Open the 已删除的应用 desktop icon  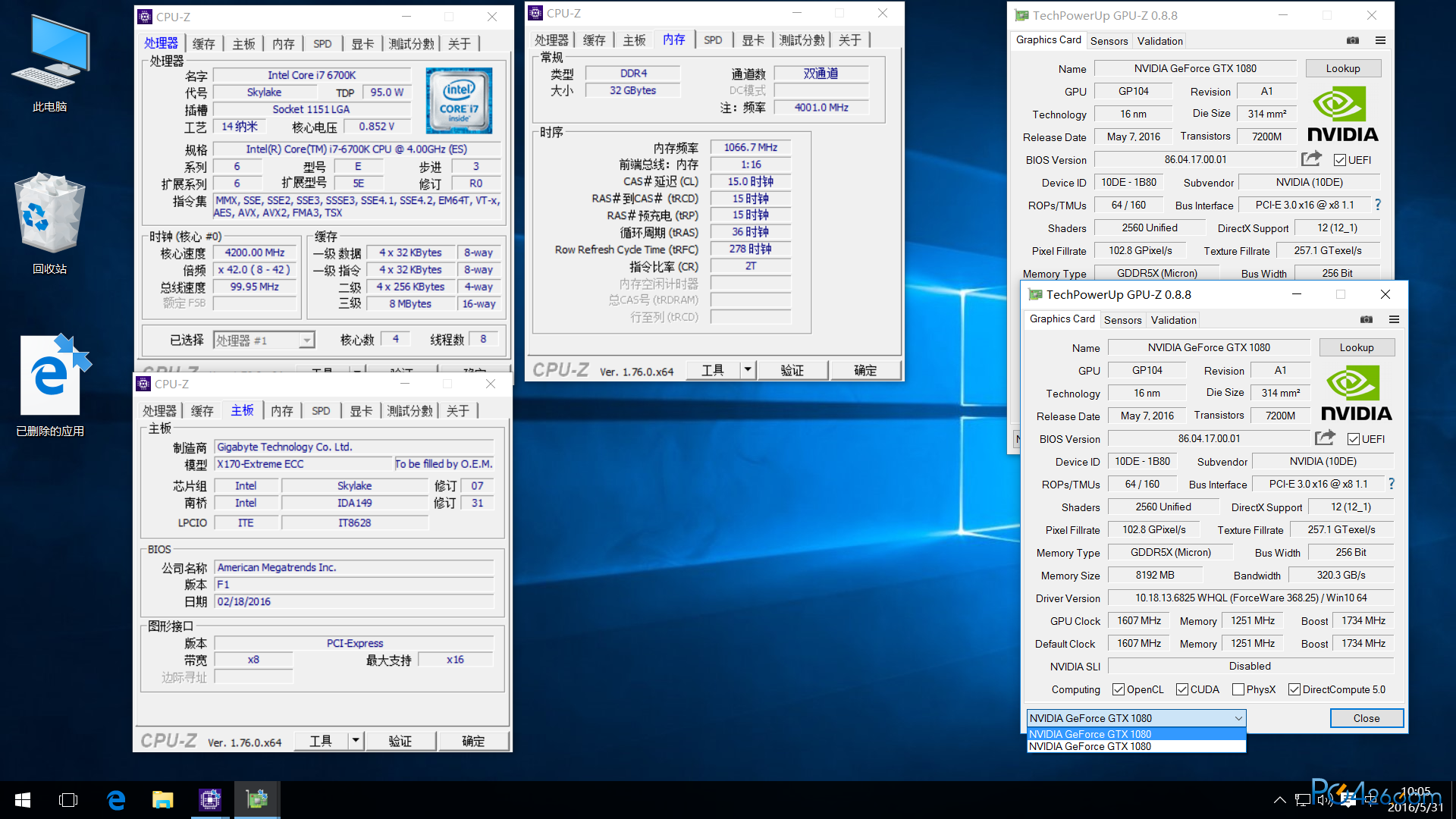click(x=50, y=385)
